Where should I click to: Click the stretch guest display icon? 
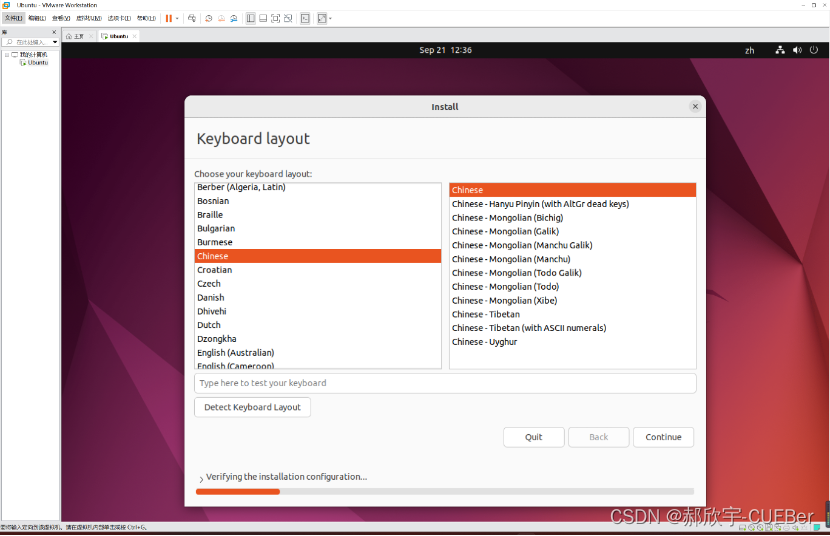tap(322, 19)
